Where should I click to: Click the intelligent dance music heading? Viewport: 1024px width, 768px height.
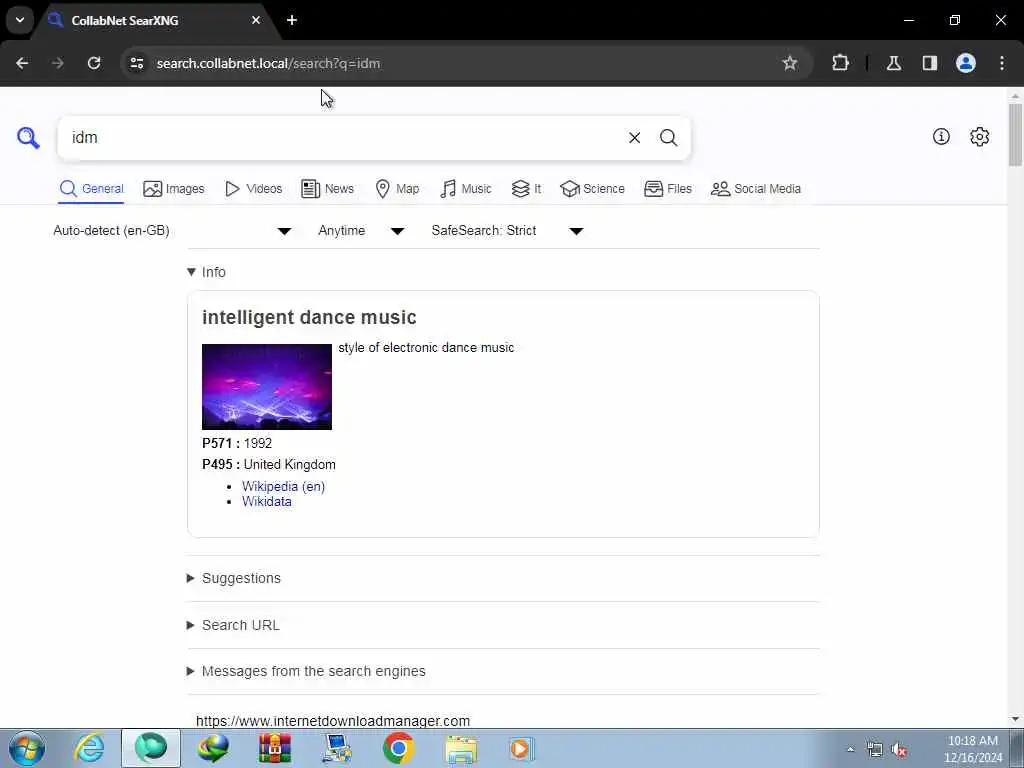(310, 317)
